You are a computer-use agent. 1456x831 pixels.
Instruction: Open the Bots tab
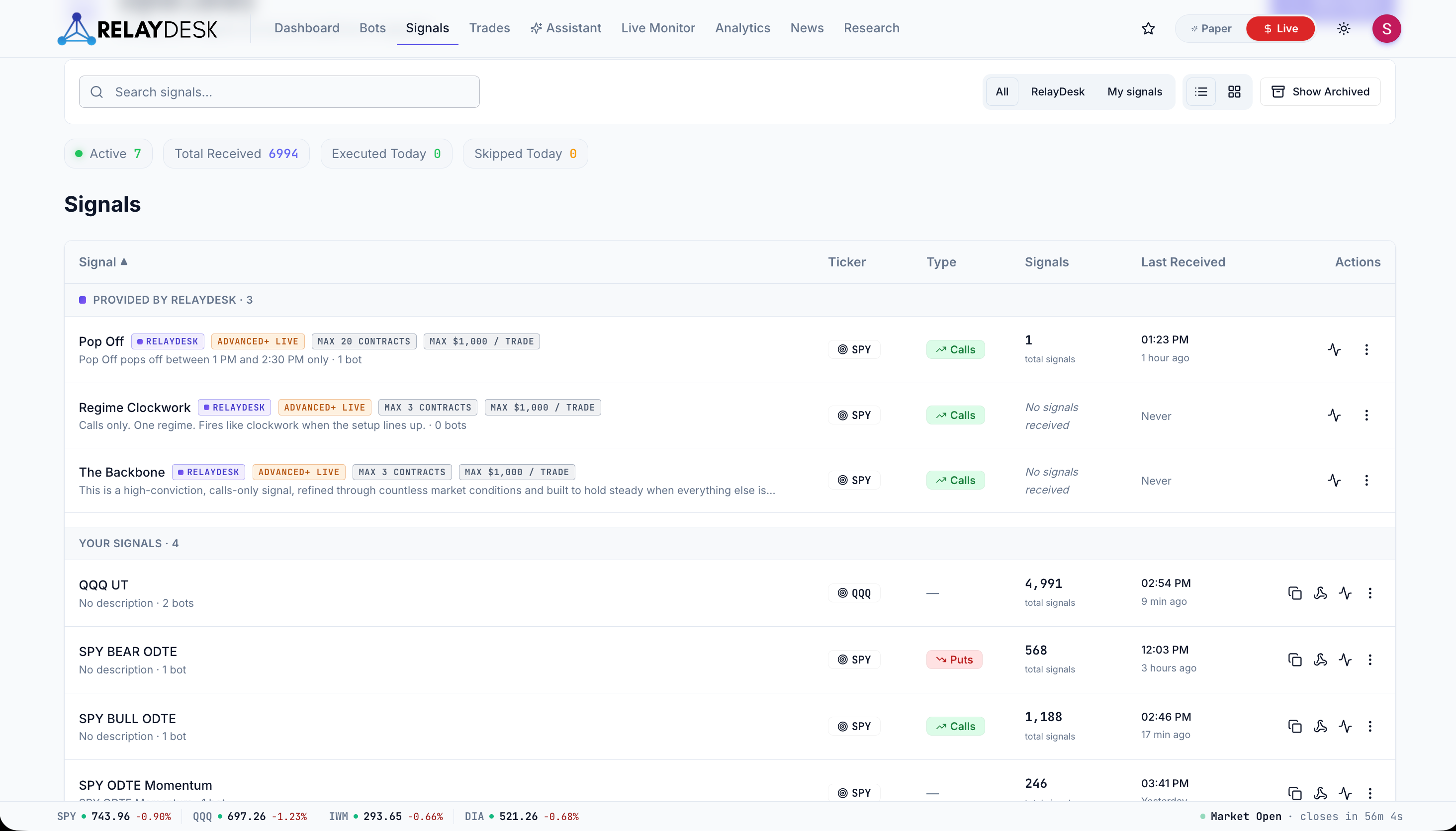coord(372,28)
